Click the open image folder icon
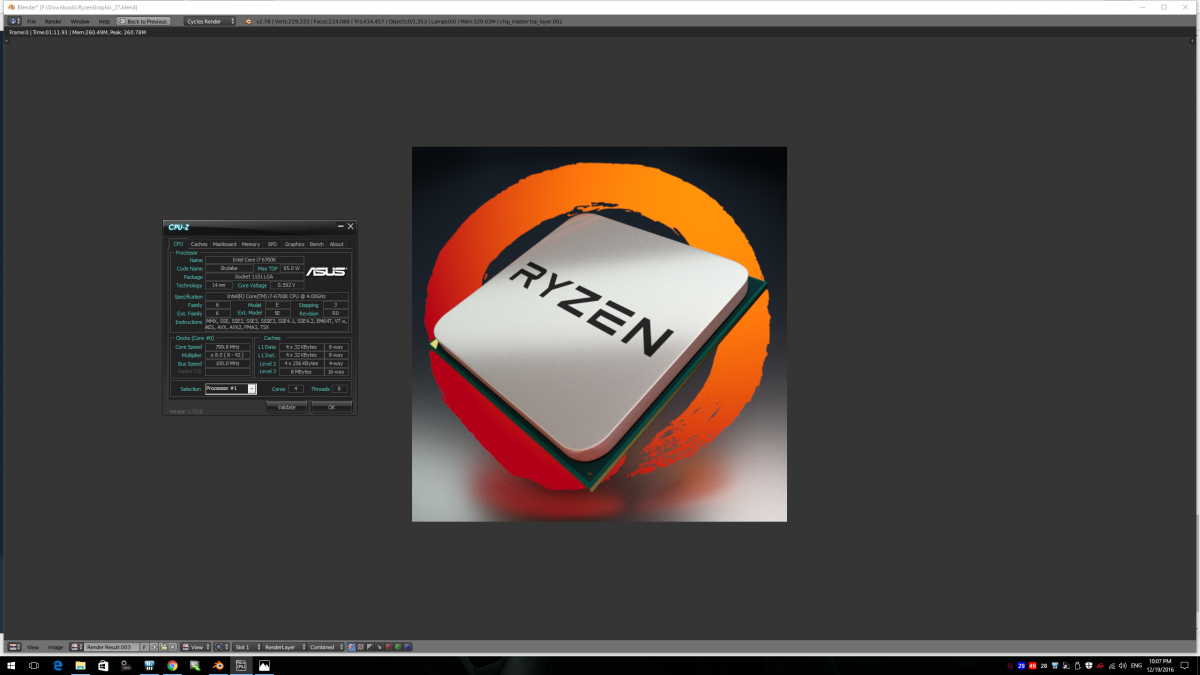 [x=163, y=647]
